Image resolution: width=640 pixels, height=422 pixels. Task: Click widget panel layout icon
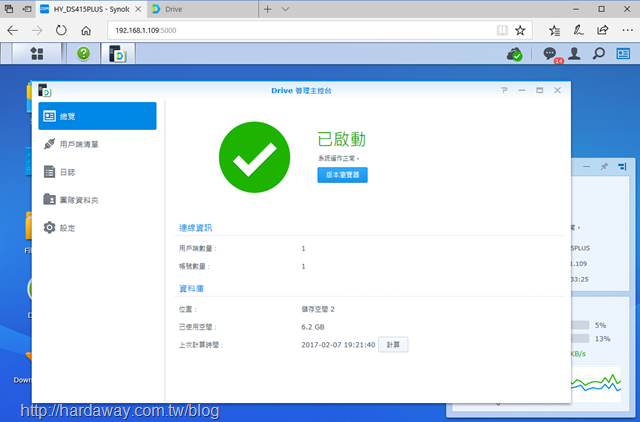pyautogui.click(x=622, y=167)
